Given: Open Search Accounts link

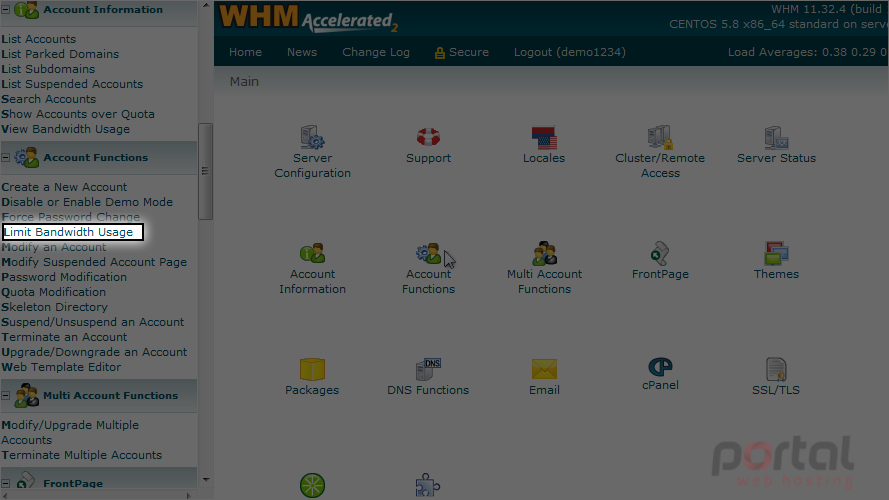Looking at the screenshot, I should click(49, 99).
